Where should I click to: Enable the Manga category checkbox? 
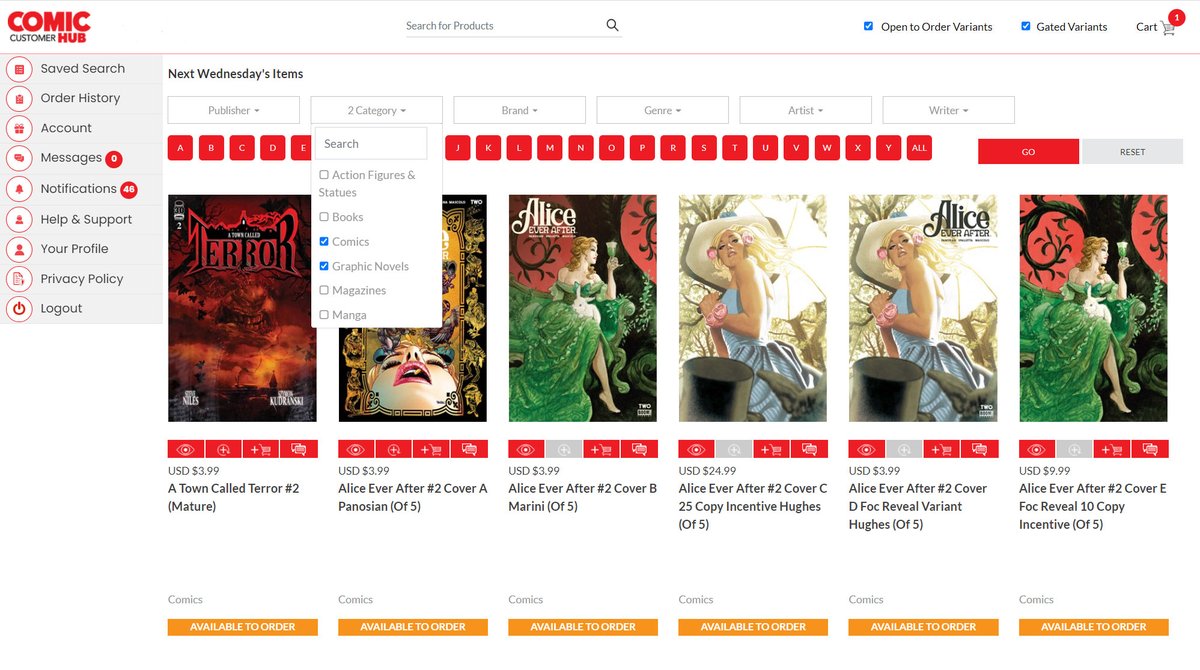324,314
